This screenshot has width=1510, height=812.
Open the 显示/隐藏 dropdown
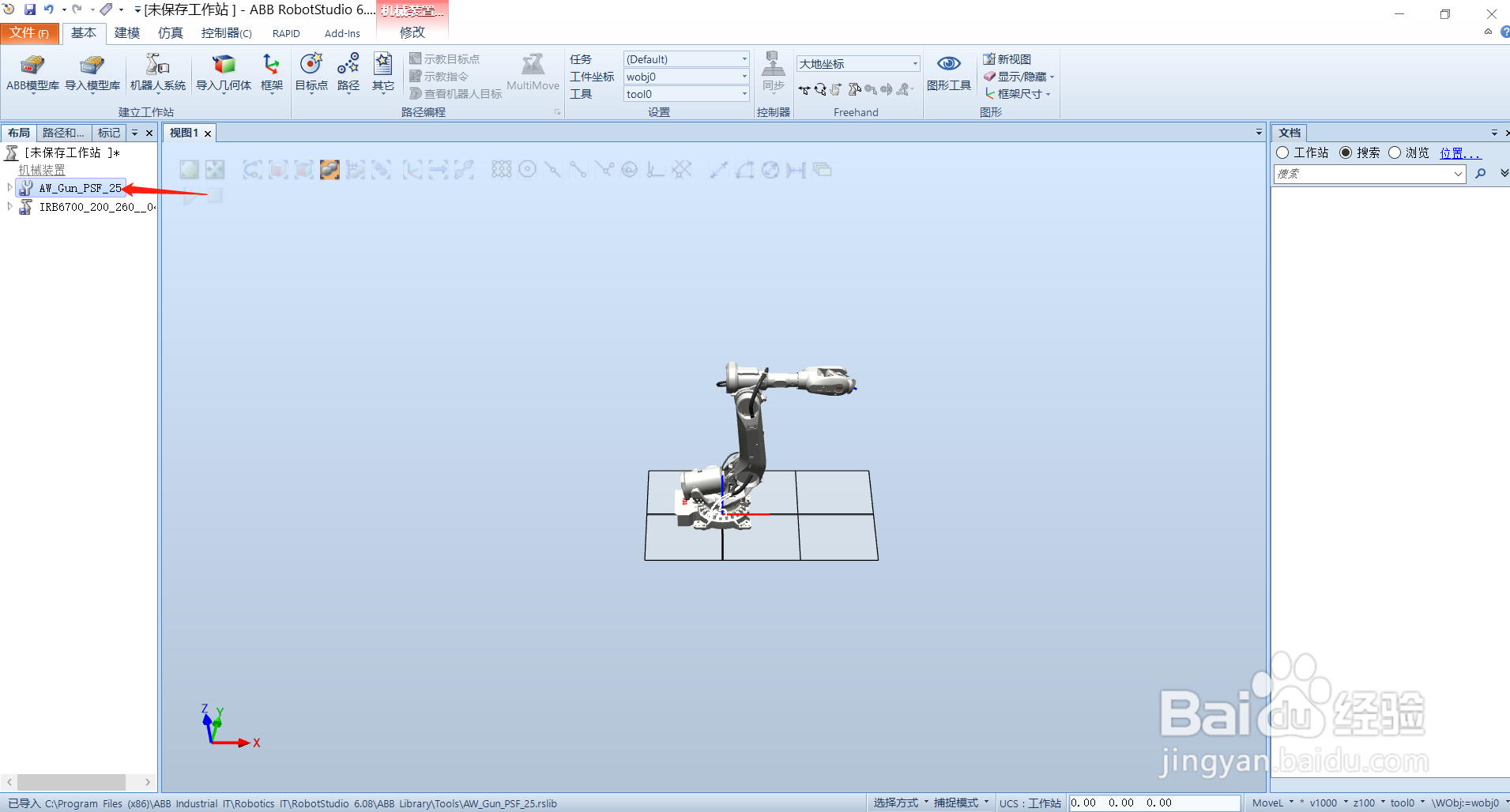tap(1020, 77)
